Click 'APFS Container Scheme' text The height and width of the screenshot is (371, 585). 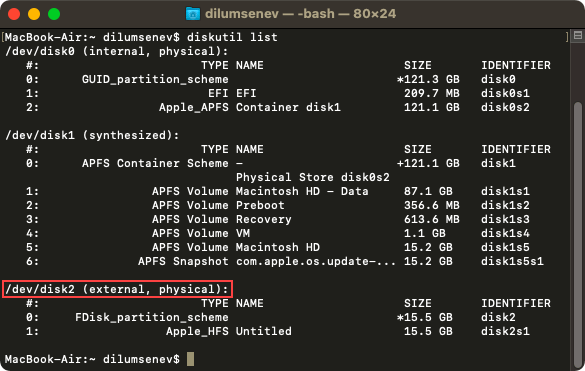(x=155, y=163)
